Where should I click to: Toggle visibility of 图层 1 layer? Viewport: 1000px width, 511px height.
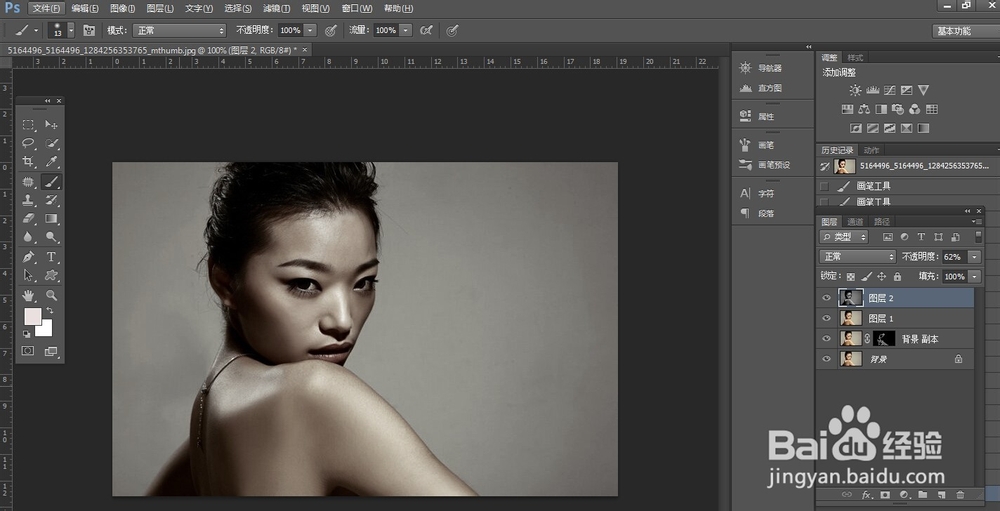click(x=826, y=318)
